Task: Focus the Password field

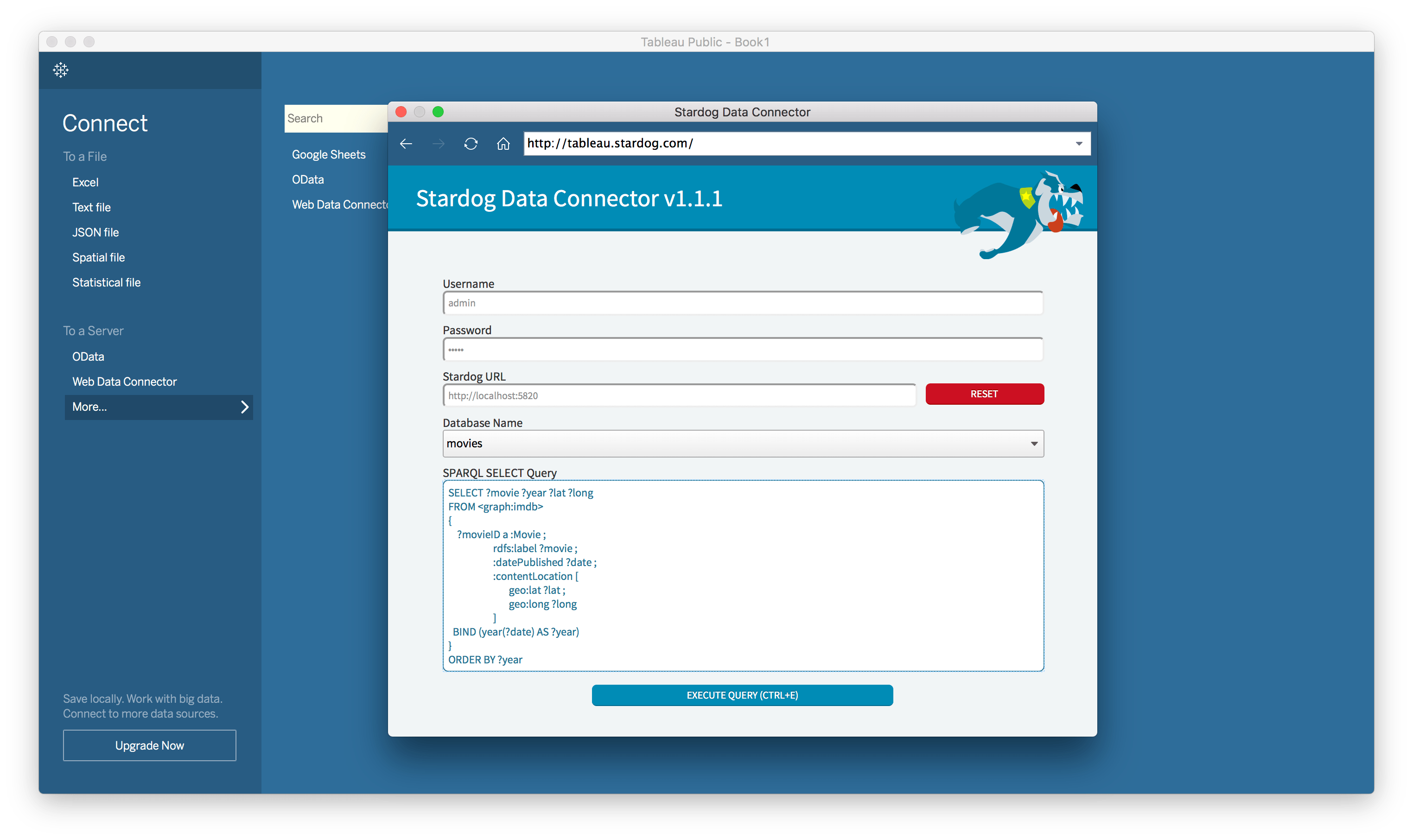Action: click(x=743, y=350)
